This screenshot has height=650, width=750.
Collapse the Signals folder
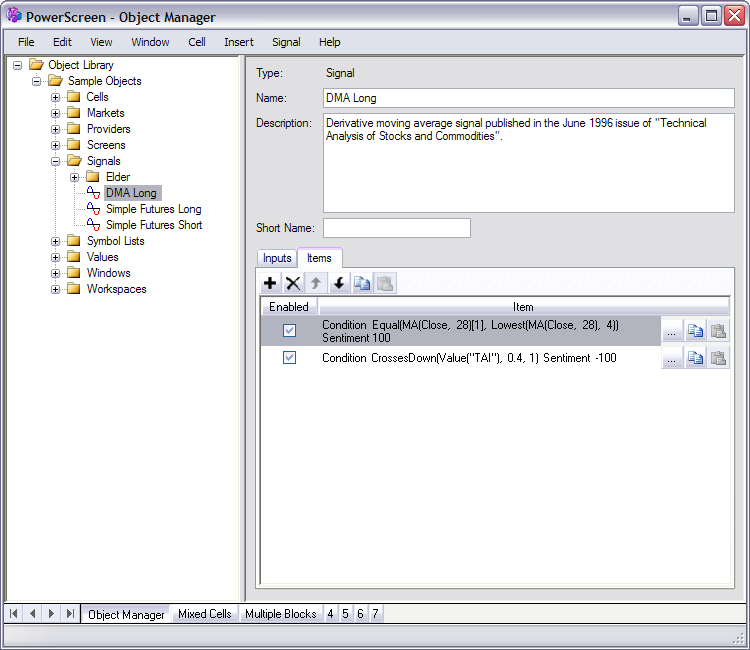point(57,161)
